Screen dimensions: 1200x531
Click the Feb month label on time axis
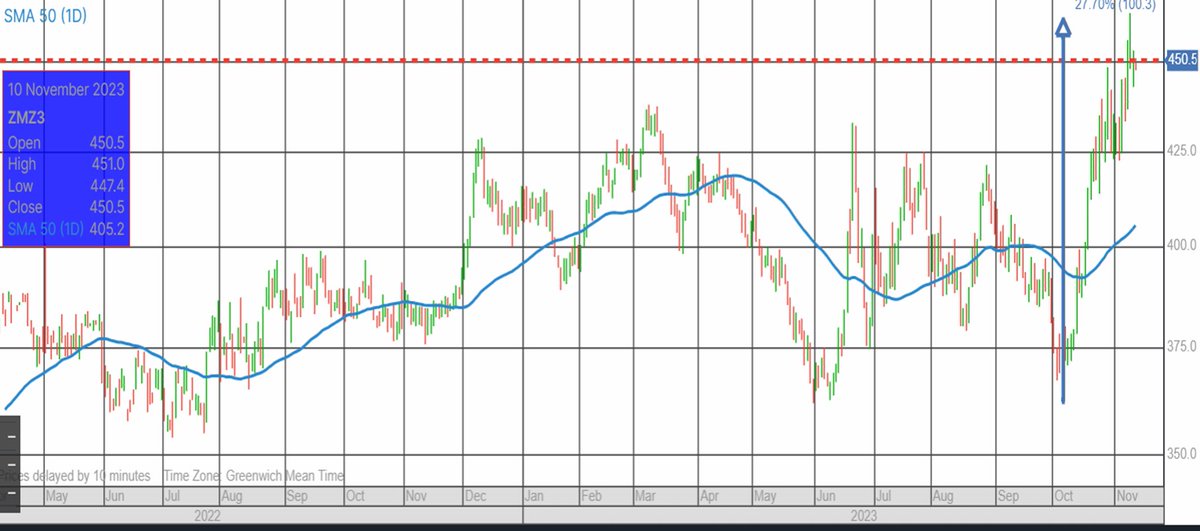594,496
